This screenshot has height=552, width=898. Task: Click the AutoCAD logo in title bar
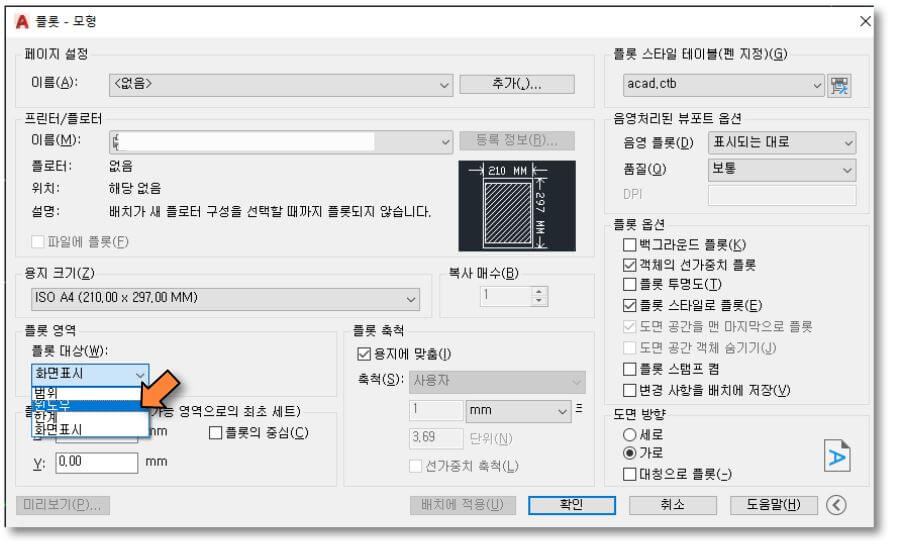22,22
